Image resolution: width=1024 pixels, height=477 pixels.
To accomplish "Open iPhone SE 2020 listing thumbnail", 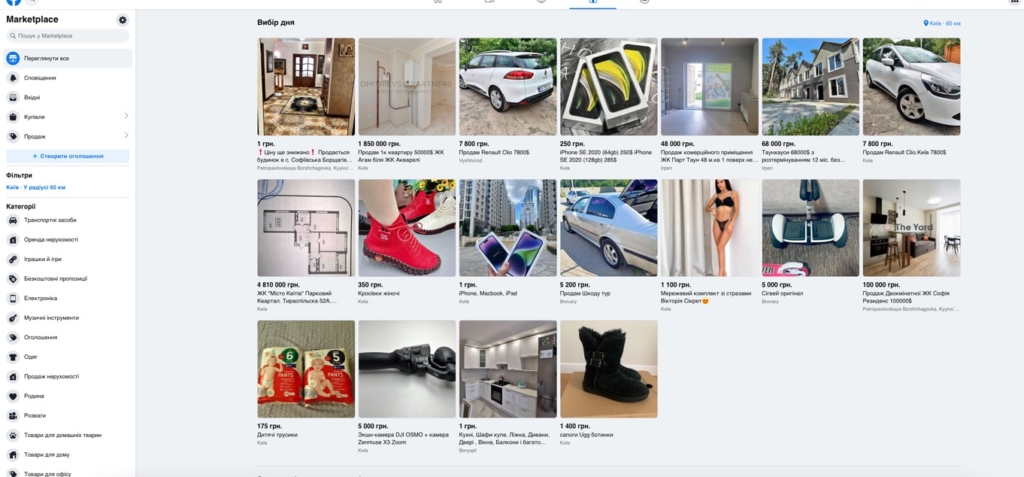I will [x=609, y=86].
